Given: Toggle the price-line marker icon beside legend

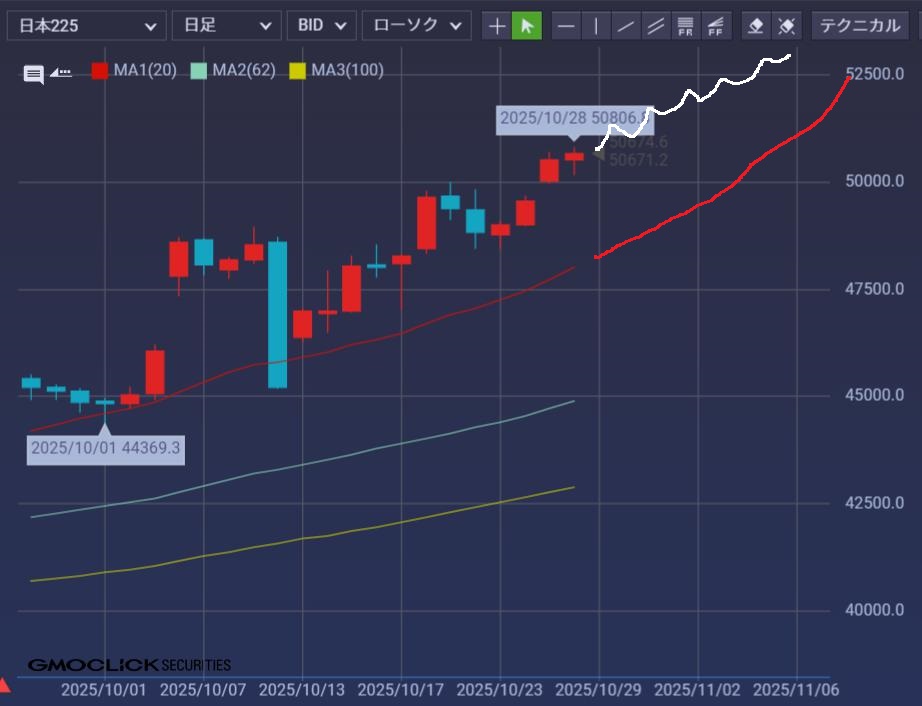Looking at the screenshot, I should pyautogui.click(x=61, y=73).
